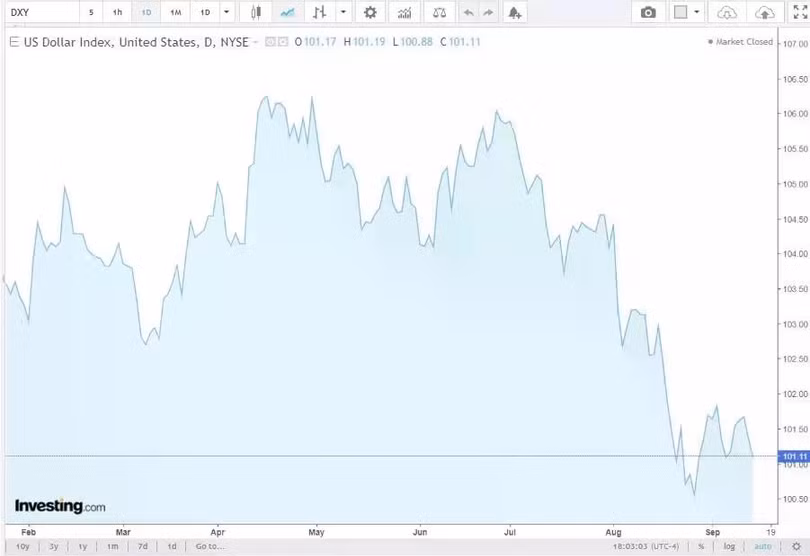Set range to 1y
This screenshot has width=810, height=556.
(x=83, y=546)
